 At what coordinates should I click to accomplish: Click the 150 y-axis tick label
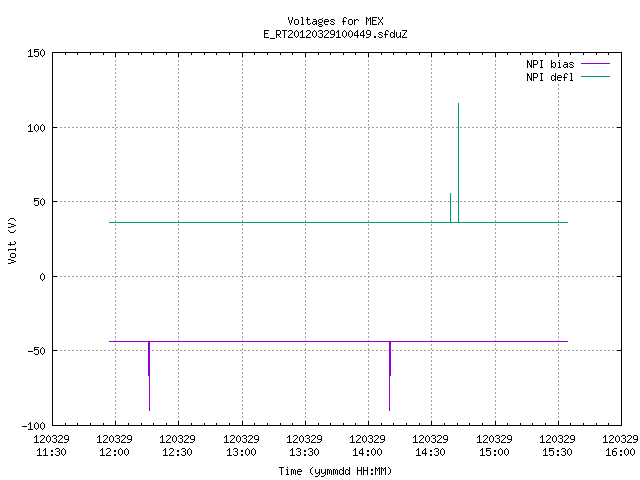(36, 53)
